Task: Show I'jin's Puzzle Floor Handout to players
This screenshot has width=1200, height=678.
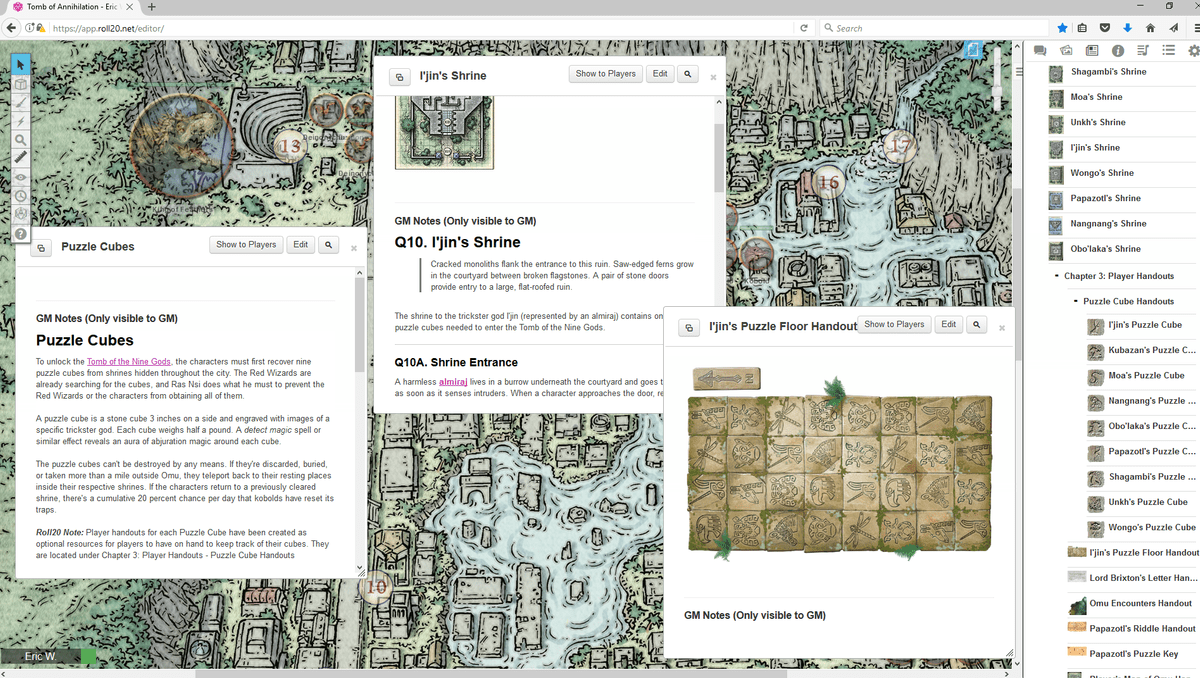Action: [x=893, y=324]
